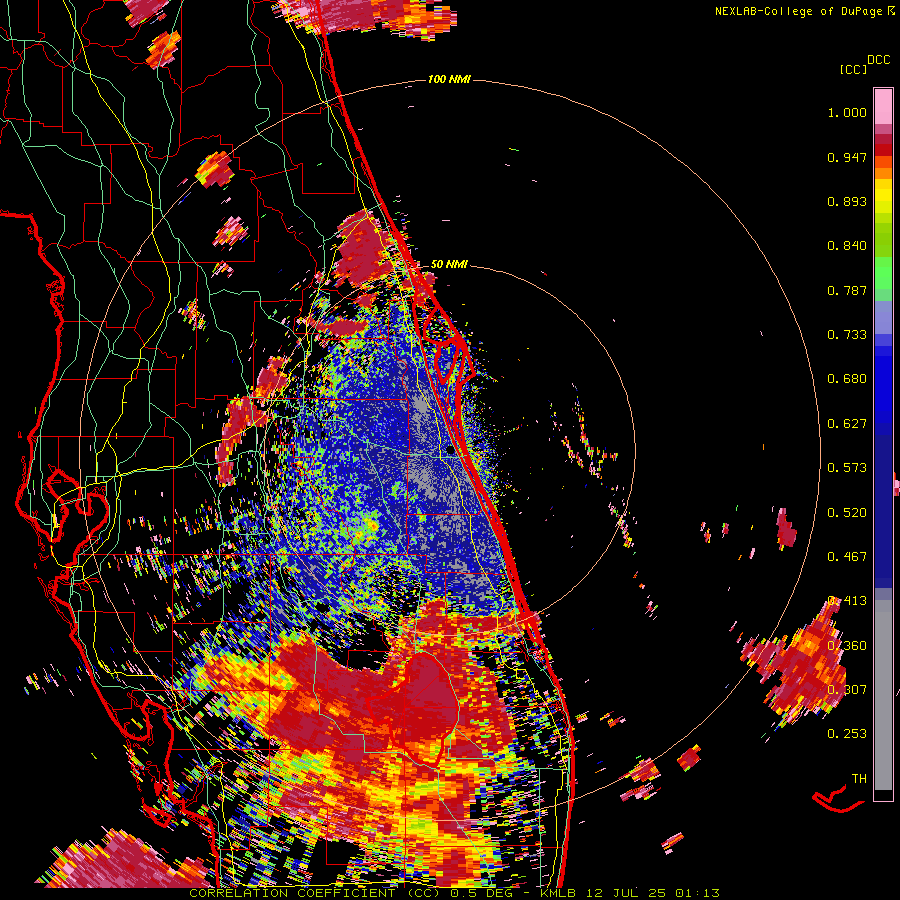
Task: Click the 0.733 legend value
Action: tap(847, 335)
